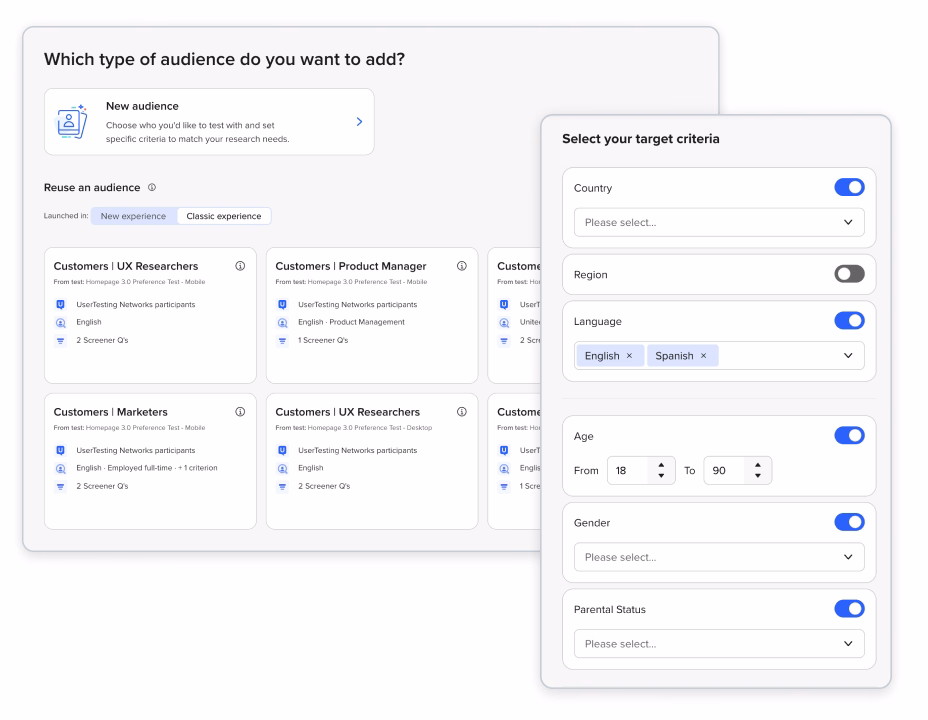Open the Country Please select dropdown
Screen dimensions: 928x720
tap(719, 222)
